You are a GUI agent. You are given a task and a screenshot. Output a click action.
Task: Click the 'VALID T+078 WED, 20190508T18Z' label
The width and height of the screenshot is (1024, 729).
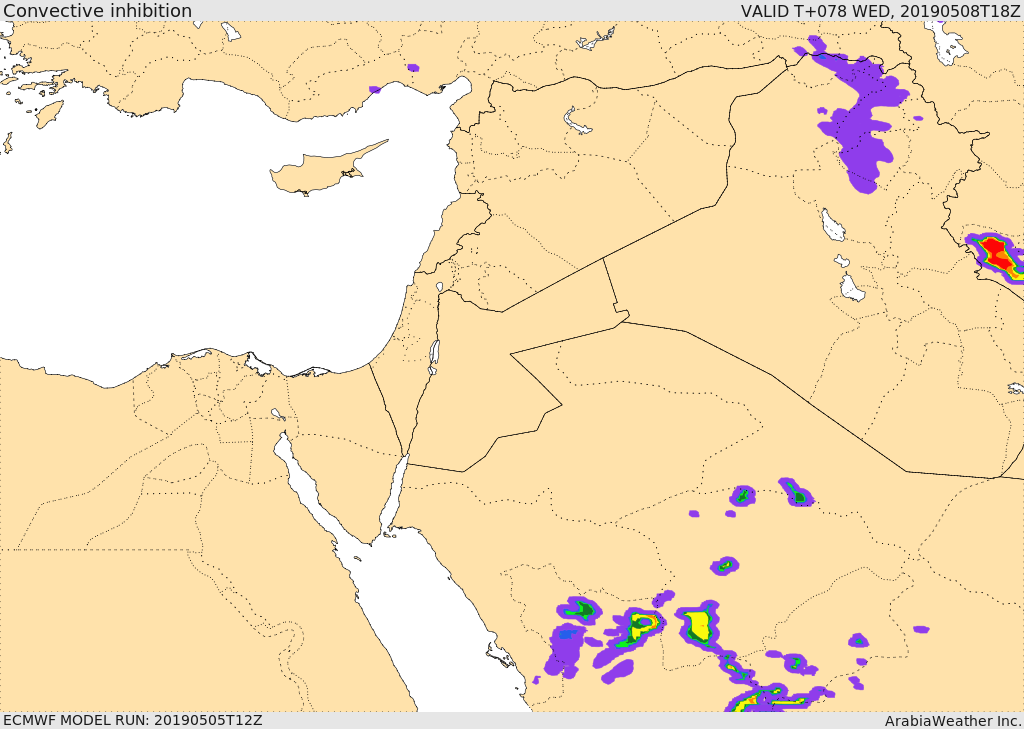(x=880, y=10)
